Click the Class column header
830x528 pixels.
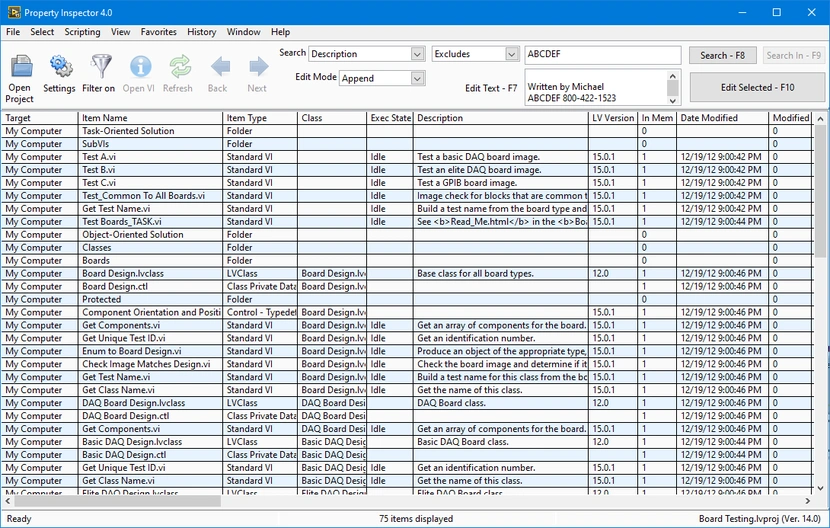click(x=332, y=118)
